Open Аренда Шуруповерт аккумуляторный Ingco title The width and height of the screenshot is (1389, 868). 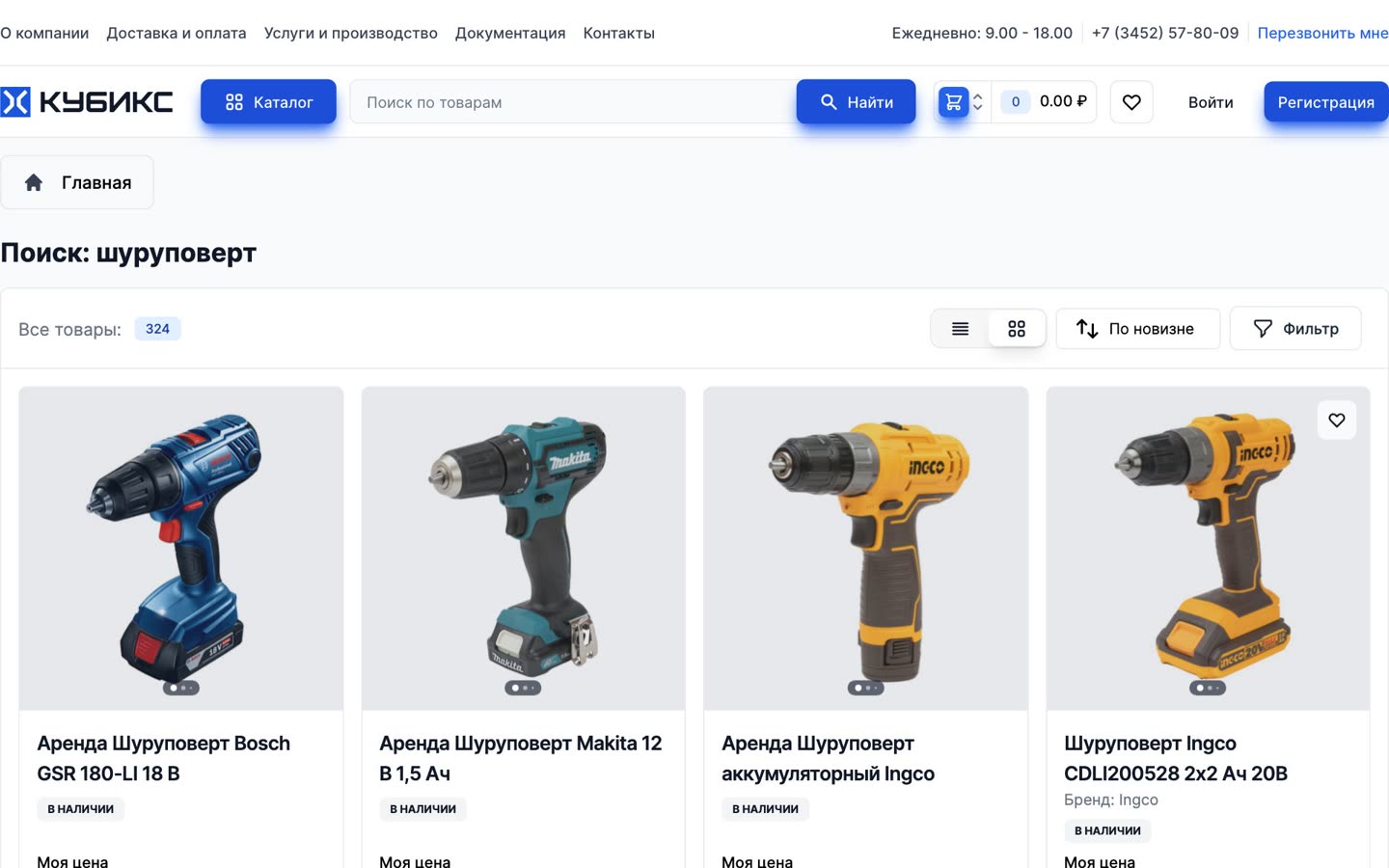829,758
